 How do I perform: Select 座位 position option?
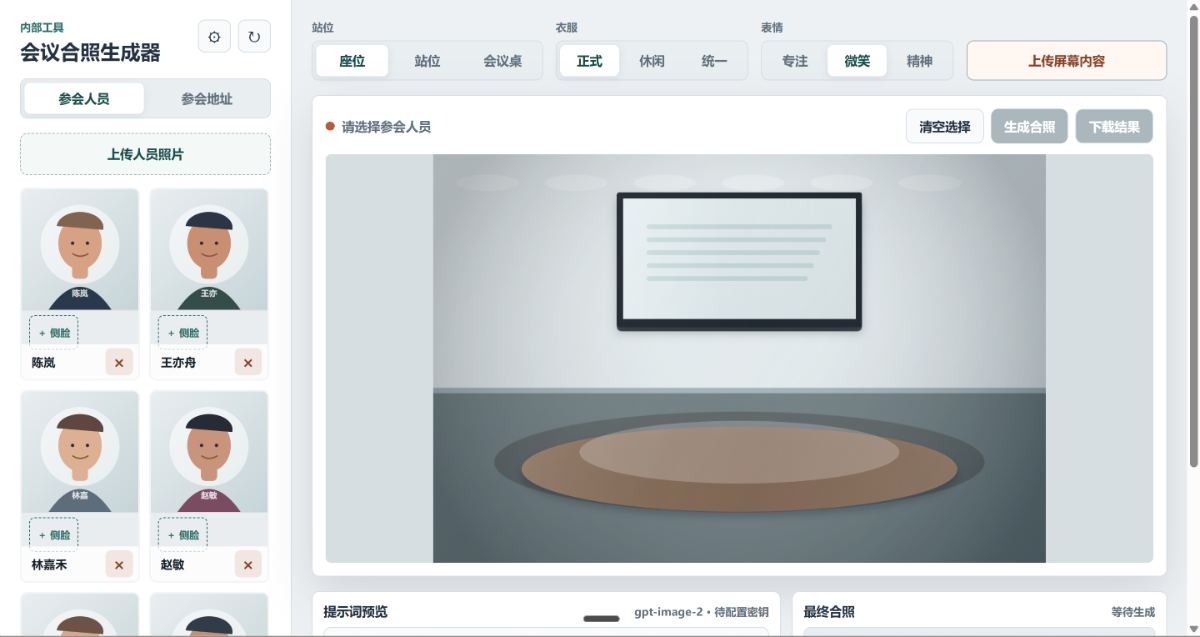(x=352, y=61)
